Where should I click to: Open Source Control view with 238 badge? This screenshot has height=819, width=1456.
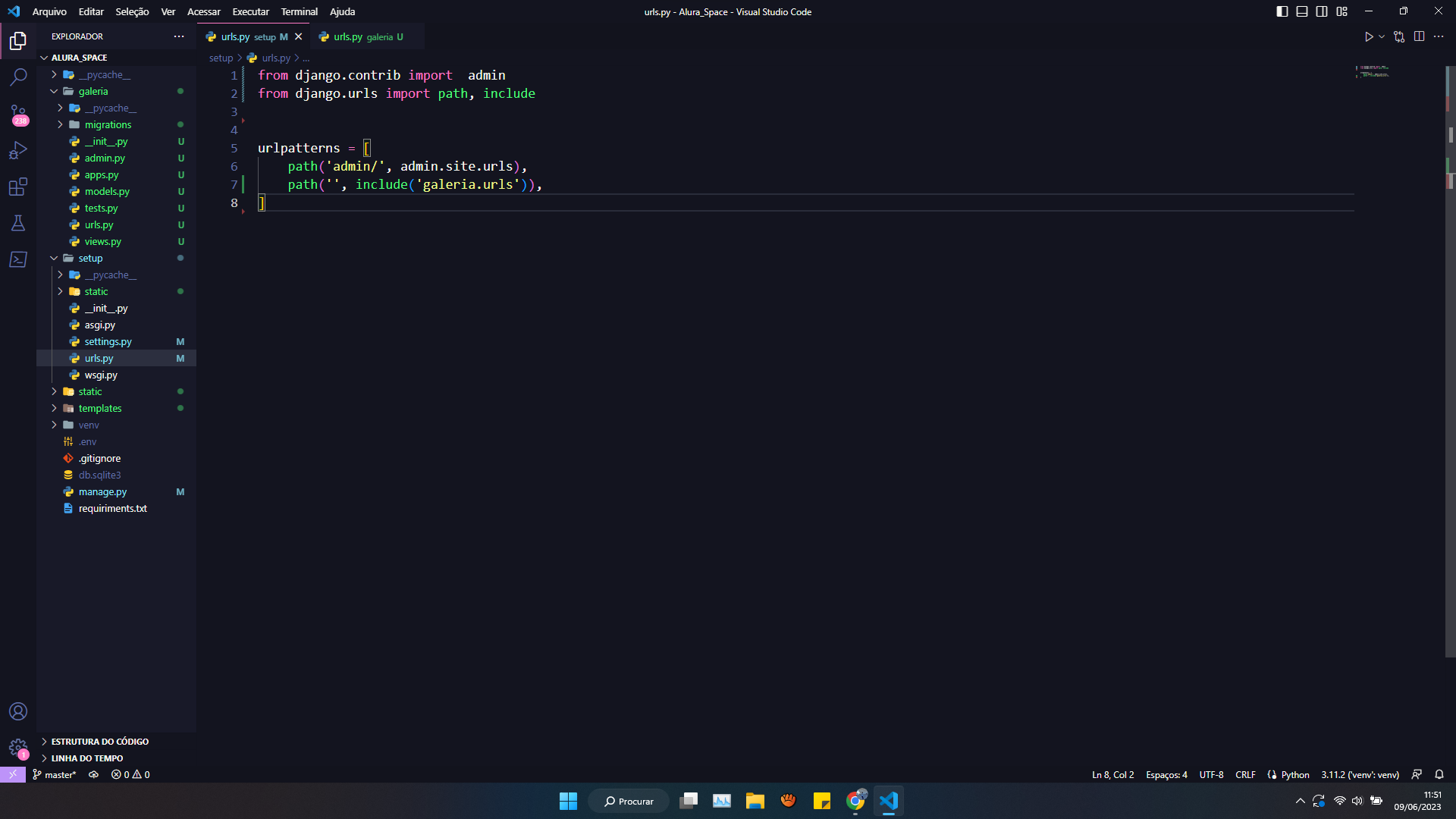[18, 114]
